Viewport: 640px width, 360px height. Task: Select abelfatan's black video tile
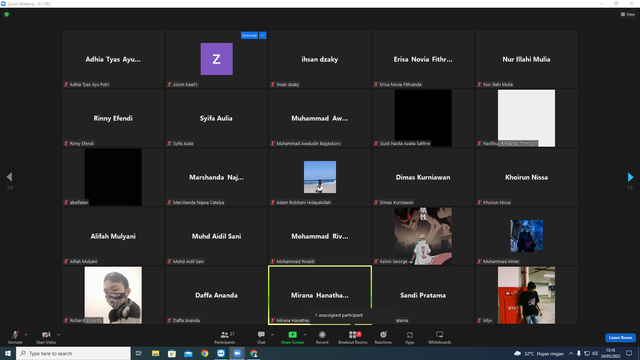pyautogui.click(x=113, y=177)
